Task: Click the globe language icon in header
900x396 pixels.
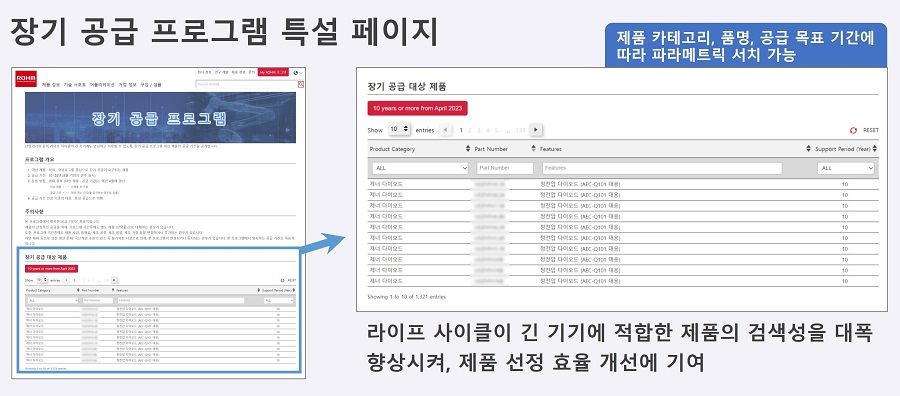Action: coord(296,73)
